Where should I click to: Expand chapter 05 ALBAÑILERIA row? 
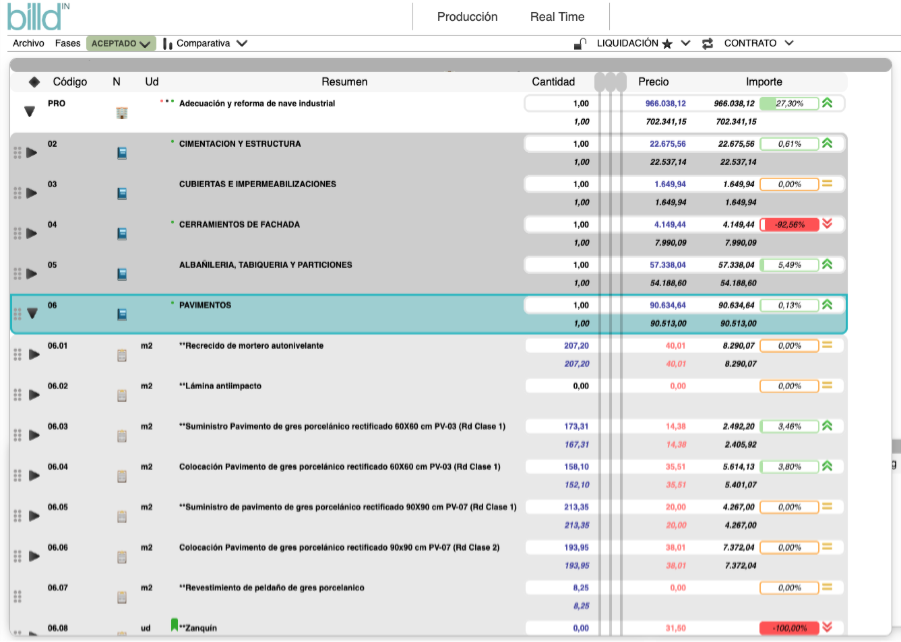[x=32, y=274]
